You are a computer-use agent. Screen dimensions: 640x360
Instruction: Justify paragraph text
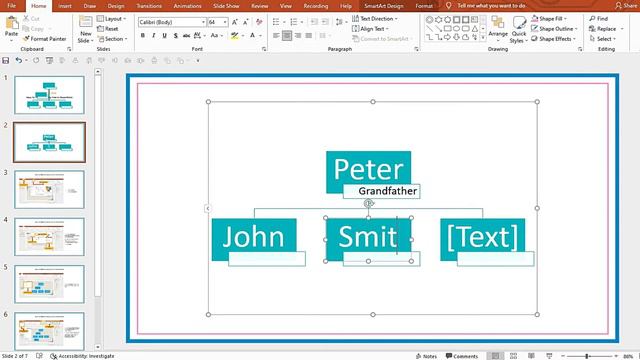click(x=309, y=36)
